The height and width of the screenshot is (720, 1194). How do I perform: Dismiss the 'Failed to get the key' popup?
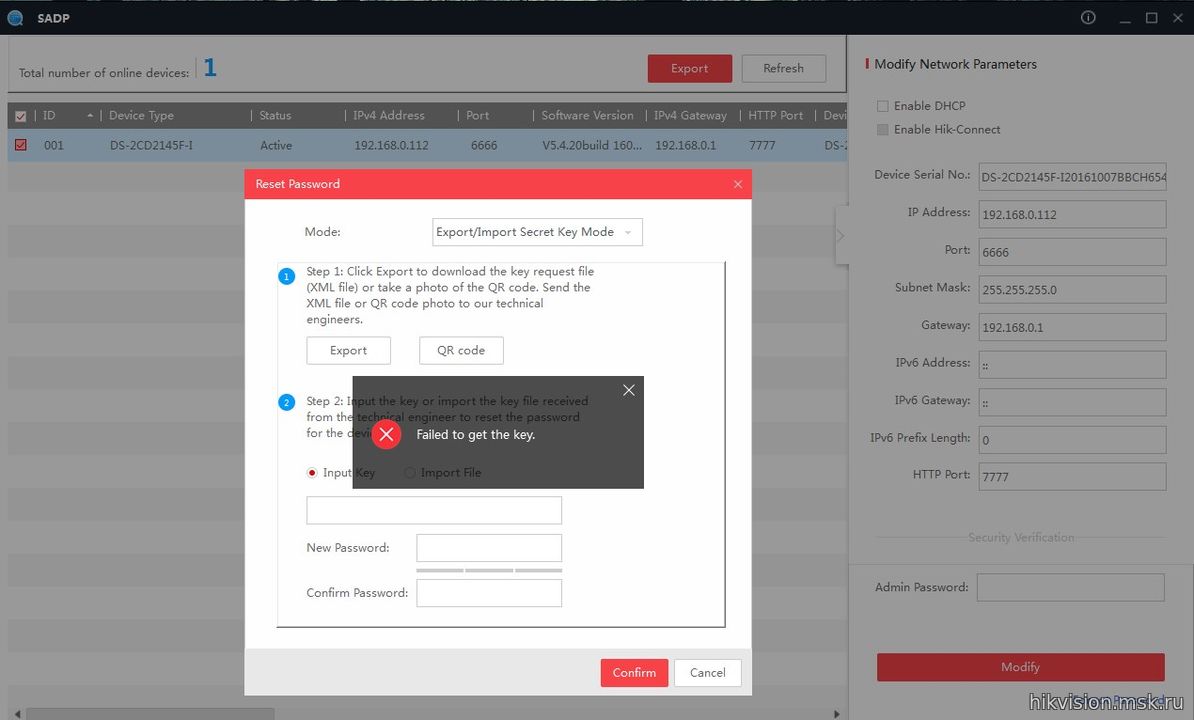pyautogui.click(x=628, y=390)
